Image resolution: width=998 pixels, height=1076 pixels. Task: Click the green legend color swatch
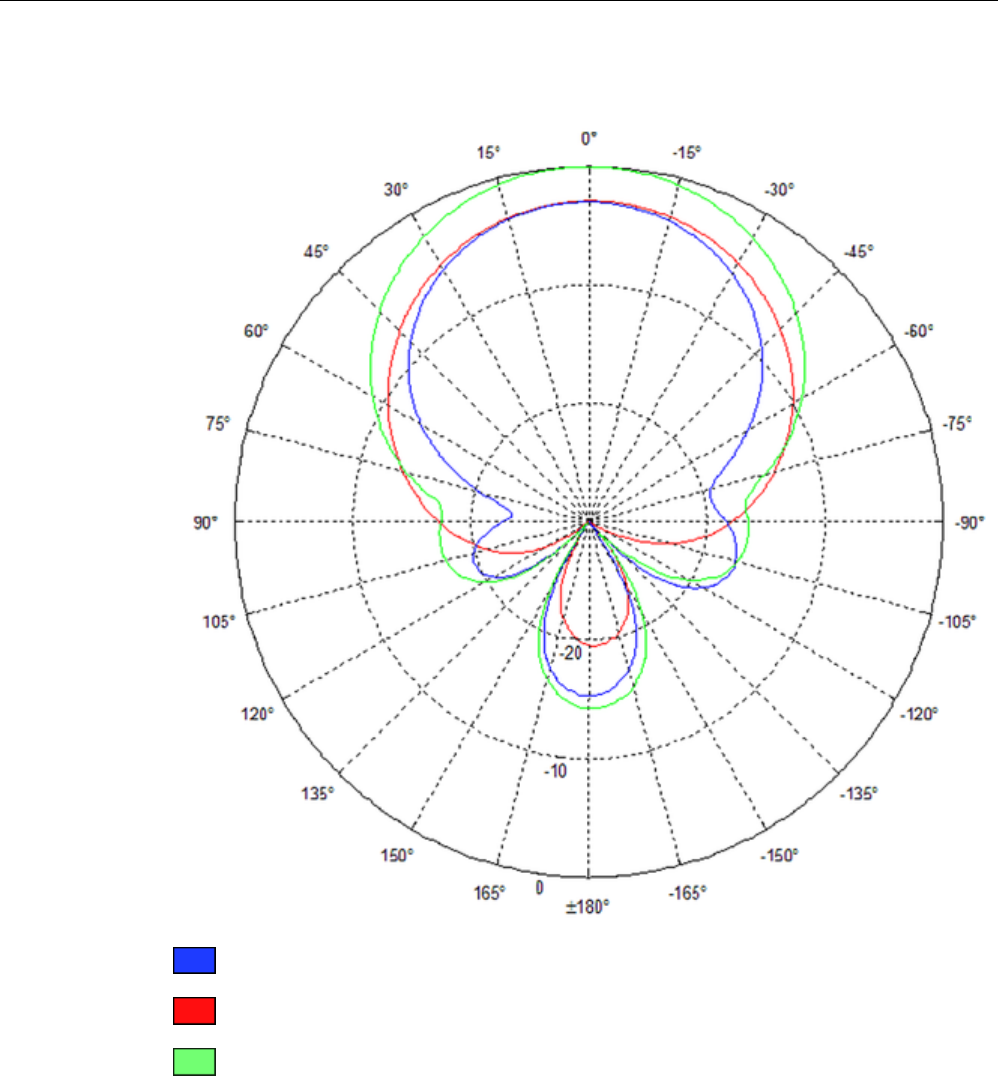coord(194,1062)
